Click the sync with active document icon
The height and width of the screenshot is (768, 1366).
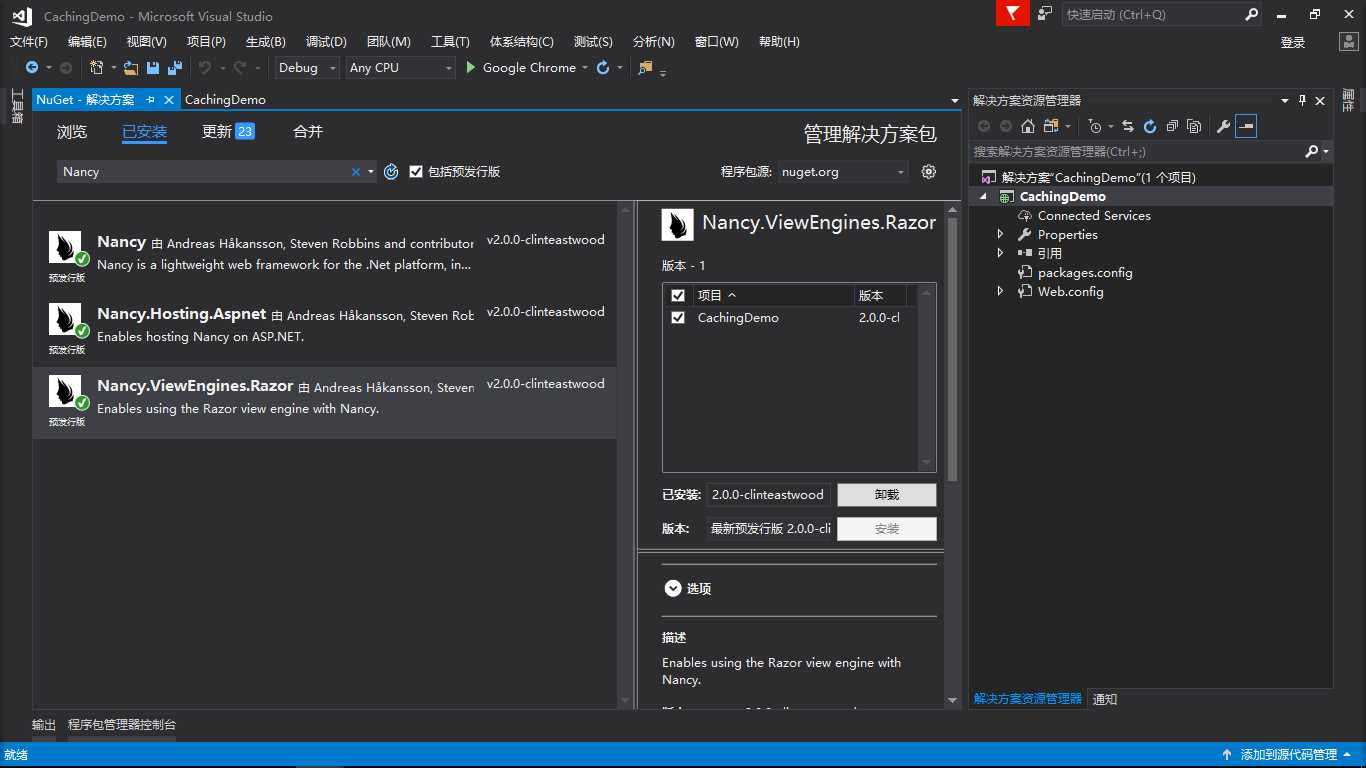click(1128, 126)
